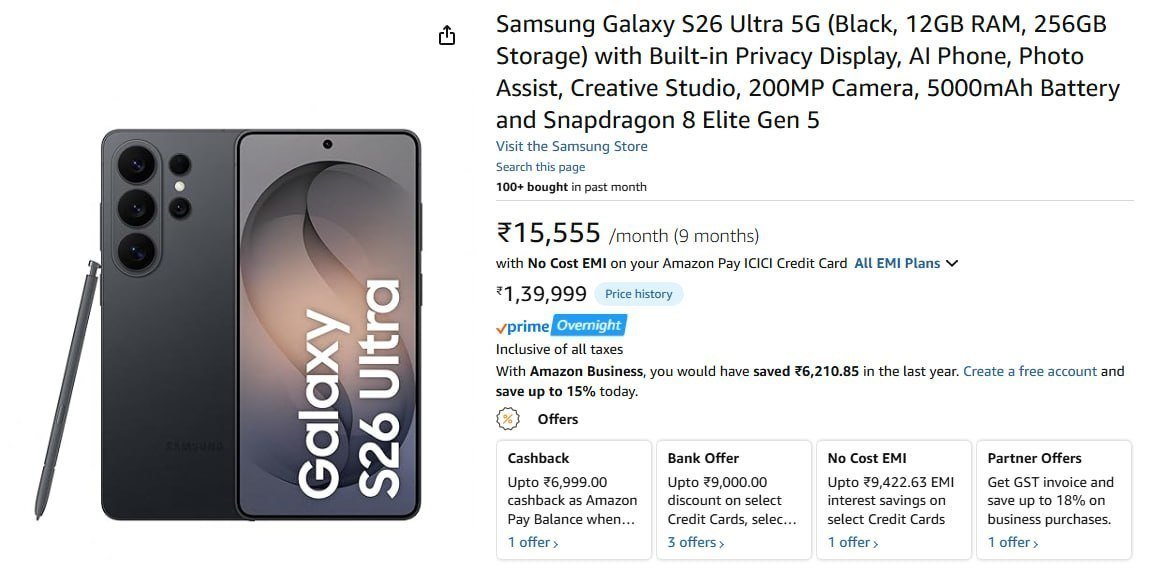Click the arrow beside Bank Offer's '3 offers'
This screenshot has width=1153, height=580.
tap(721, 542)
